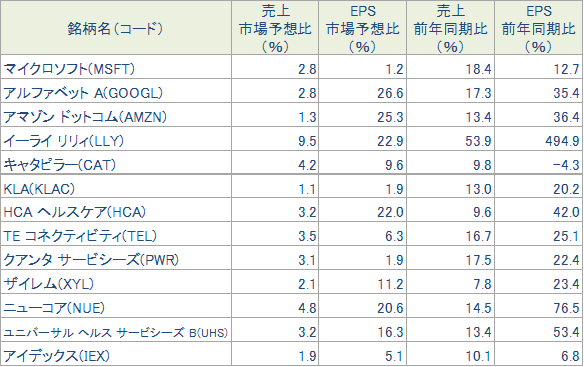Viewport: 584px width, 367px height.
Task: Select the アマゾン ドットコム(AMZN) cell
Action: pyautogui.click(x=85, y=117)
